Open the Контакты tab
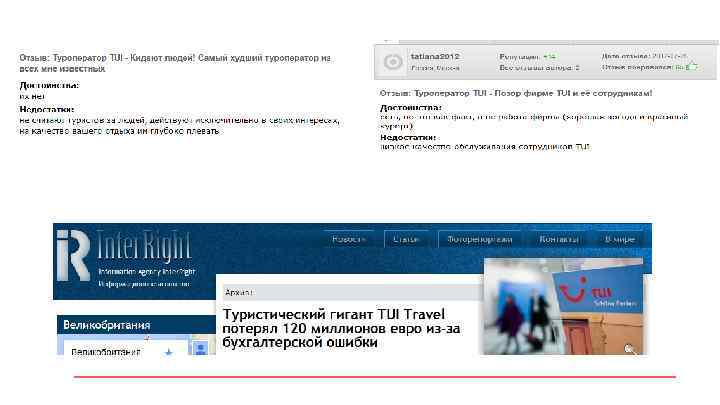This screenshot has width=720, height=405. (x=559, y=239)
